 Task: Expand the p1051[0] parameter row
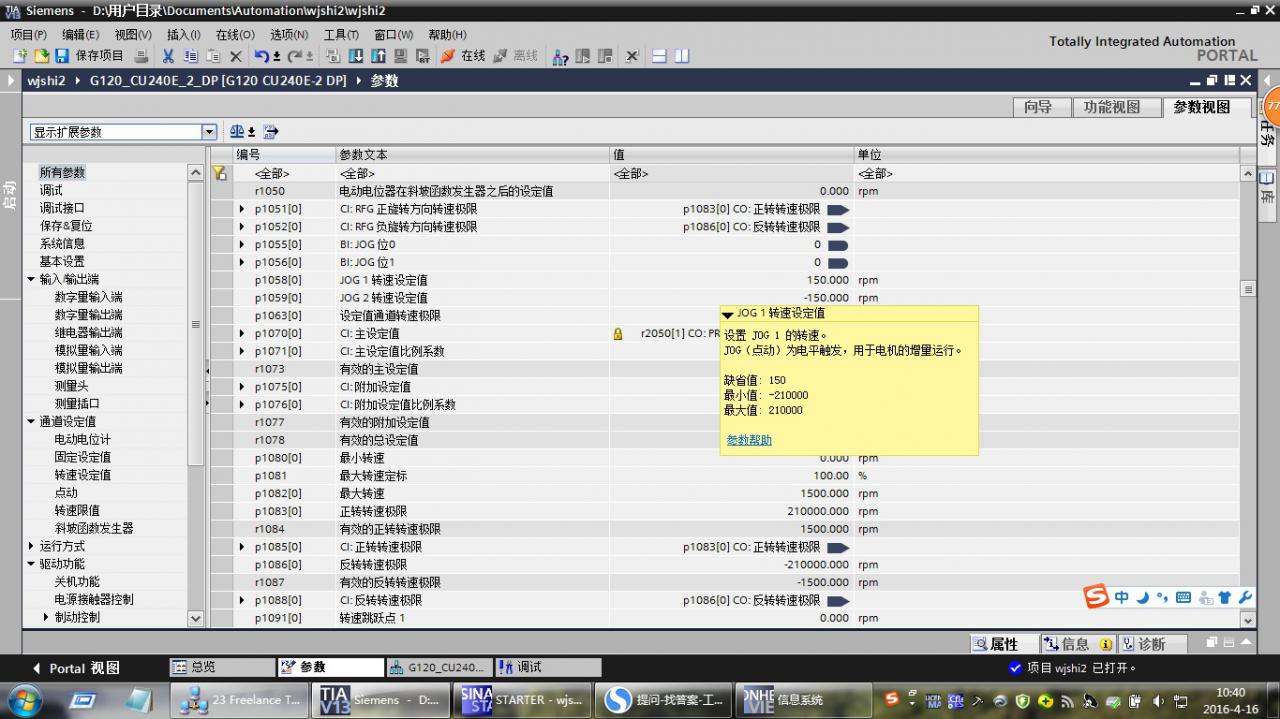[242, 209]
